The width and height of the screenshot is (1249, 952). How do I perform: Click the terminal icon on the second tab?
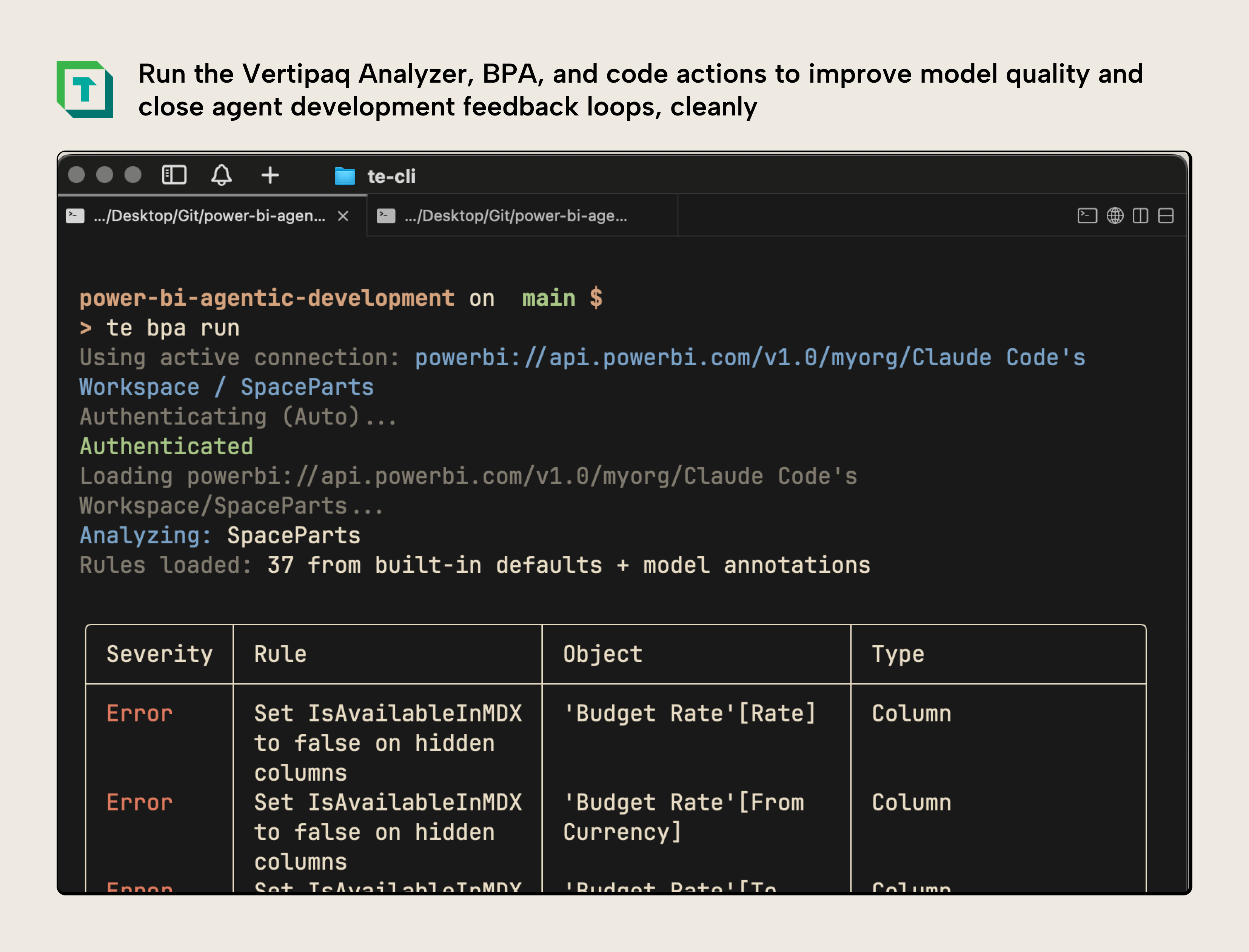pos(386,215)
